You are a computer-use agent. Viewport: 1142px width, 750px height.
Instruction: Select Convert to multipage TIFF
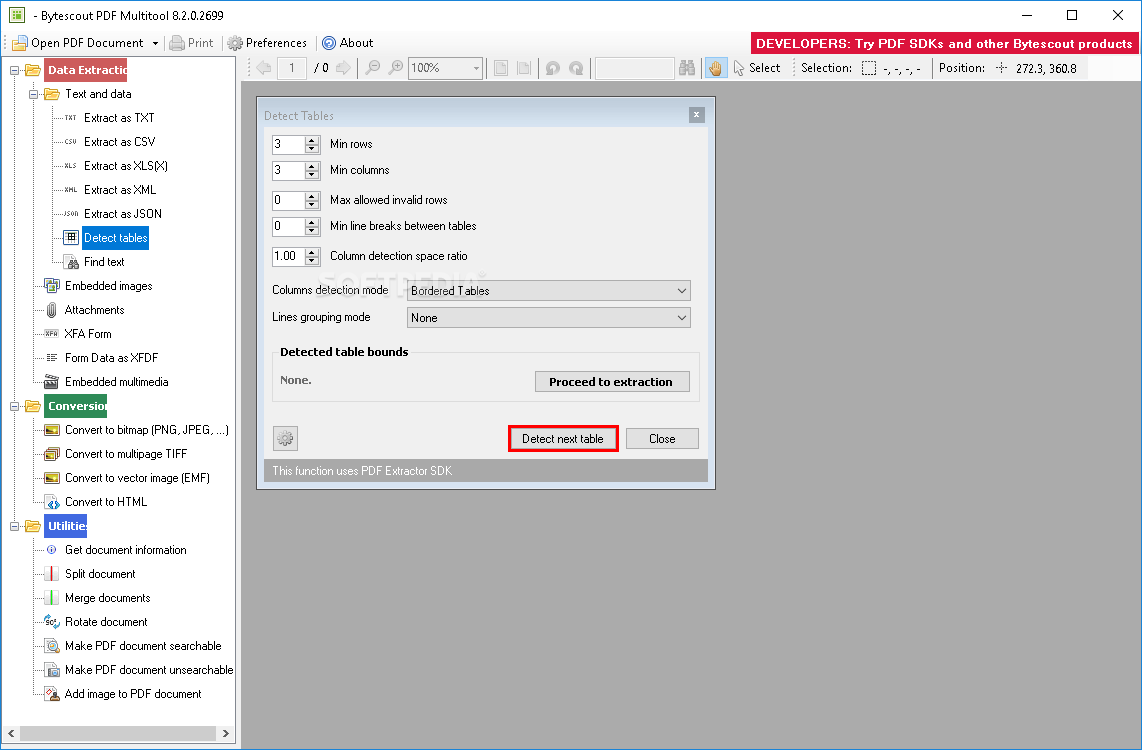click(x=125, y=454)
